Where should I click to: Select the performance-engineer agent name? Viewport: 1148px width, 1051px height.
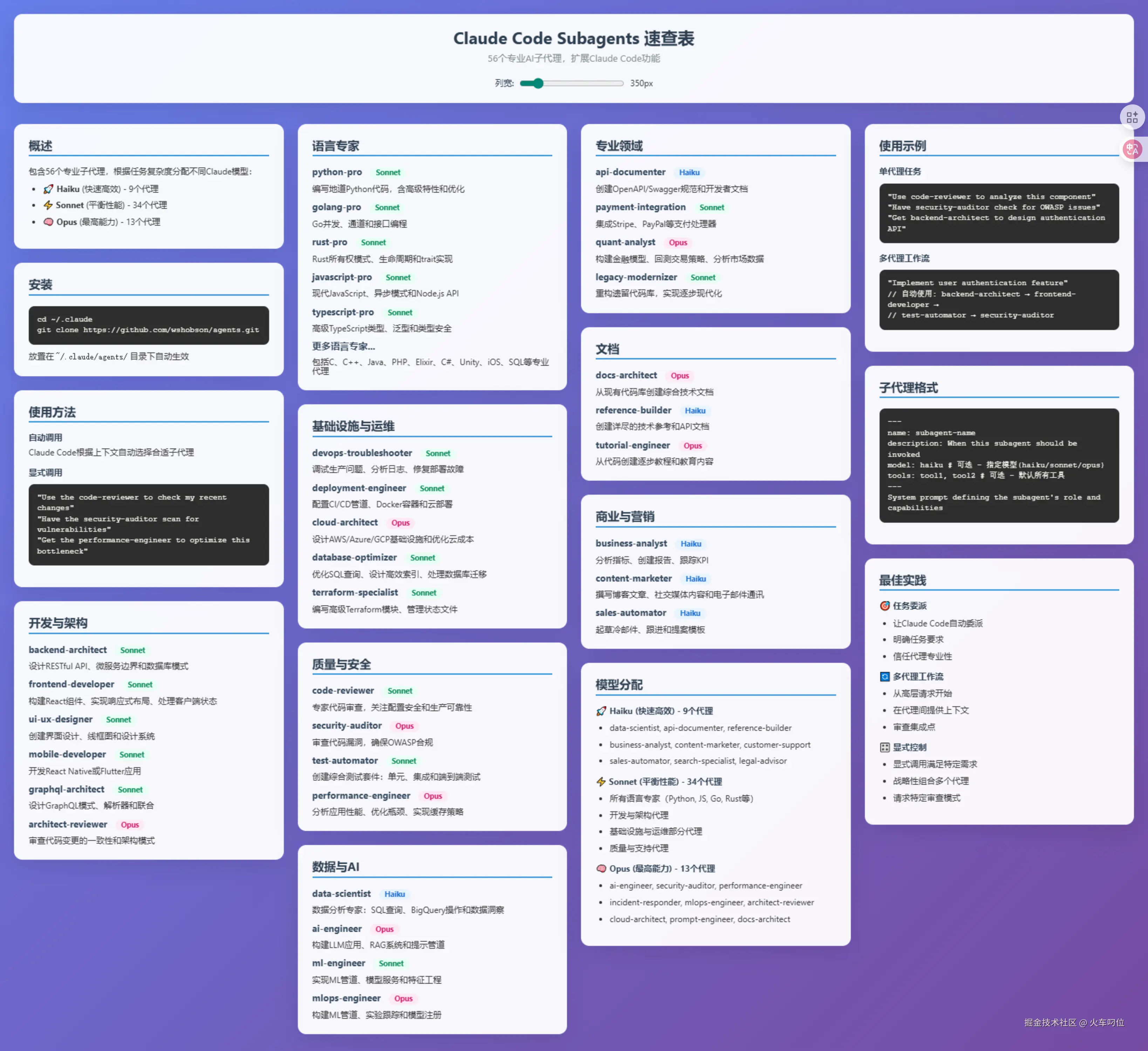[x=361, y=795]
